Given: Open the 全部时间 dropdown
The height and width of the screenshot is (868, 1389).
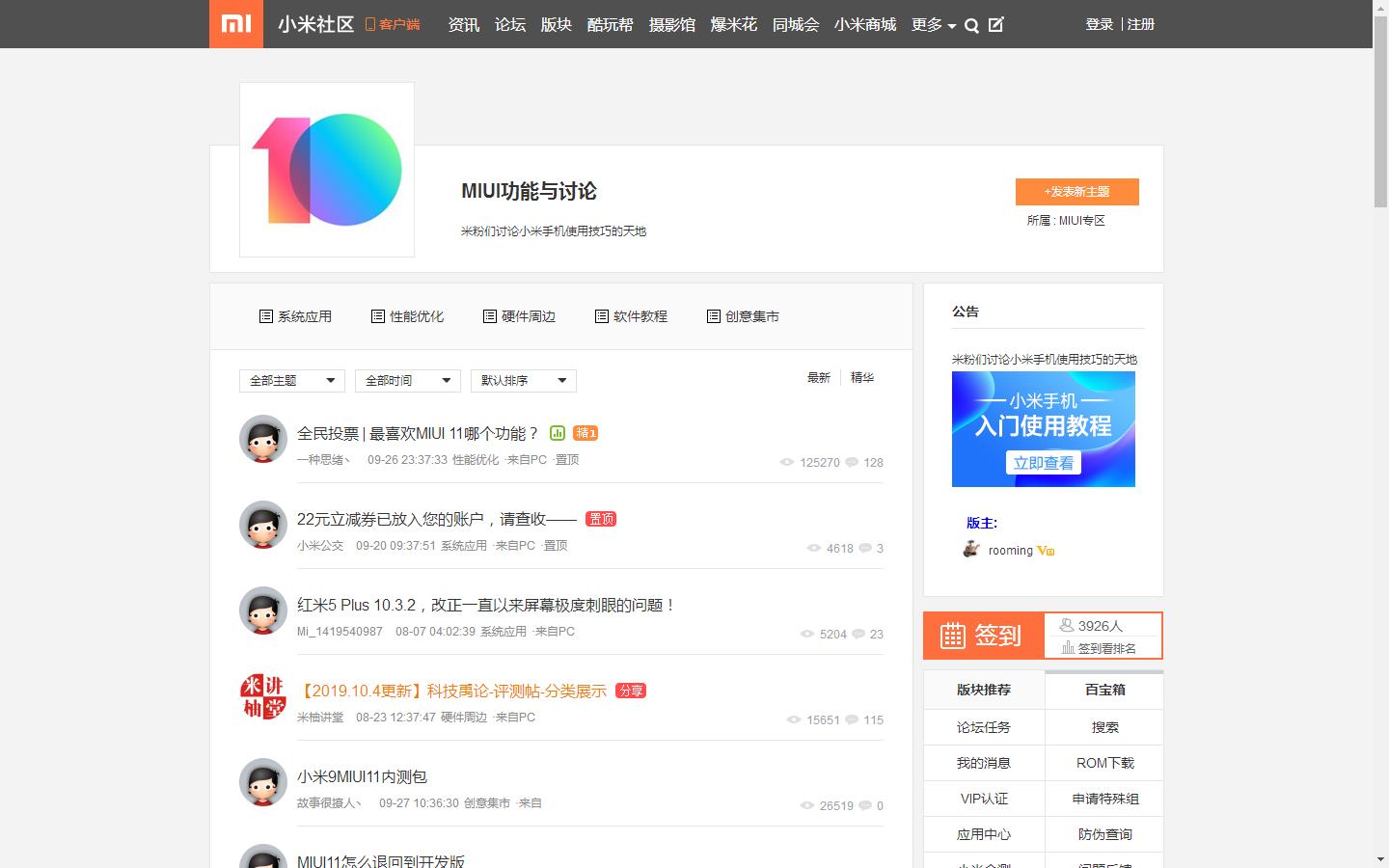Looking at the screenshot, I should 408,380.
